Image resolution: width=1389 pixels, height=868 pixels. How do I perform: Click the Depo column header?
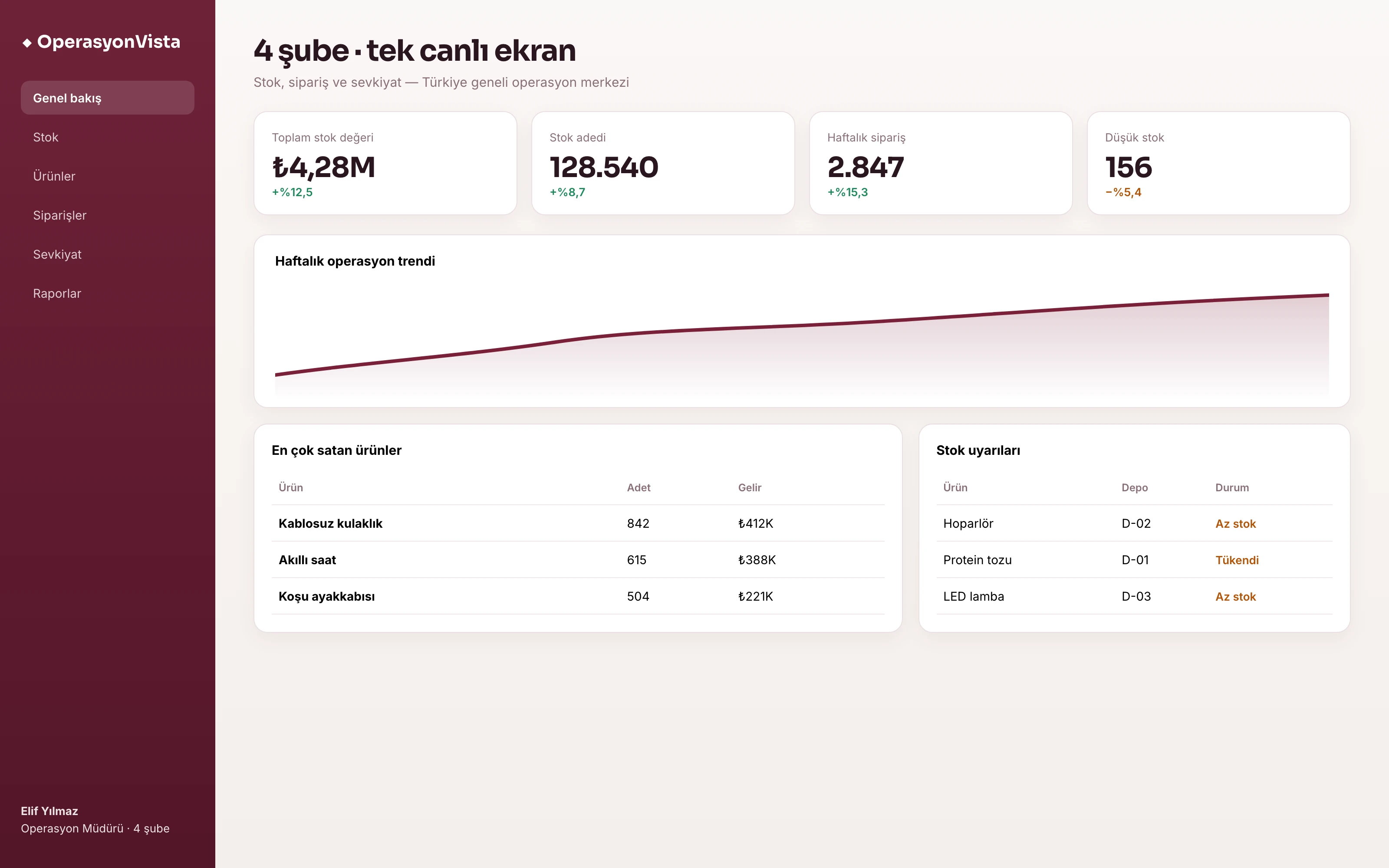click(1134, 487)
